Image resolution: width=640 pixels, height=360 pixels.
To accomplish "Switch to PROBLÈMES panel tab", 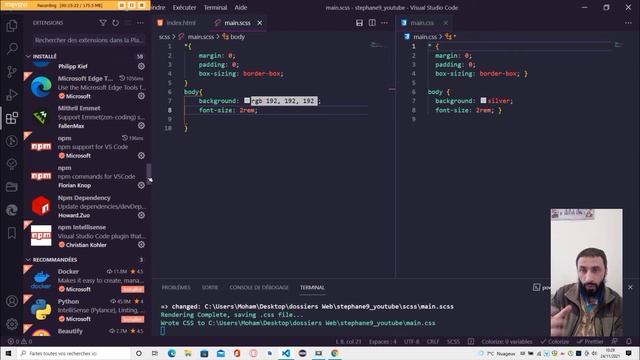I will (176, 287).
